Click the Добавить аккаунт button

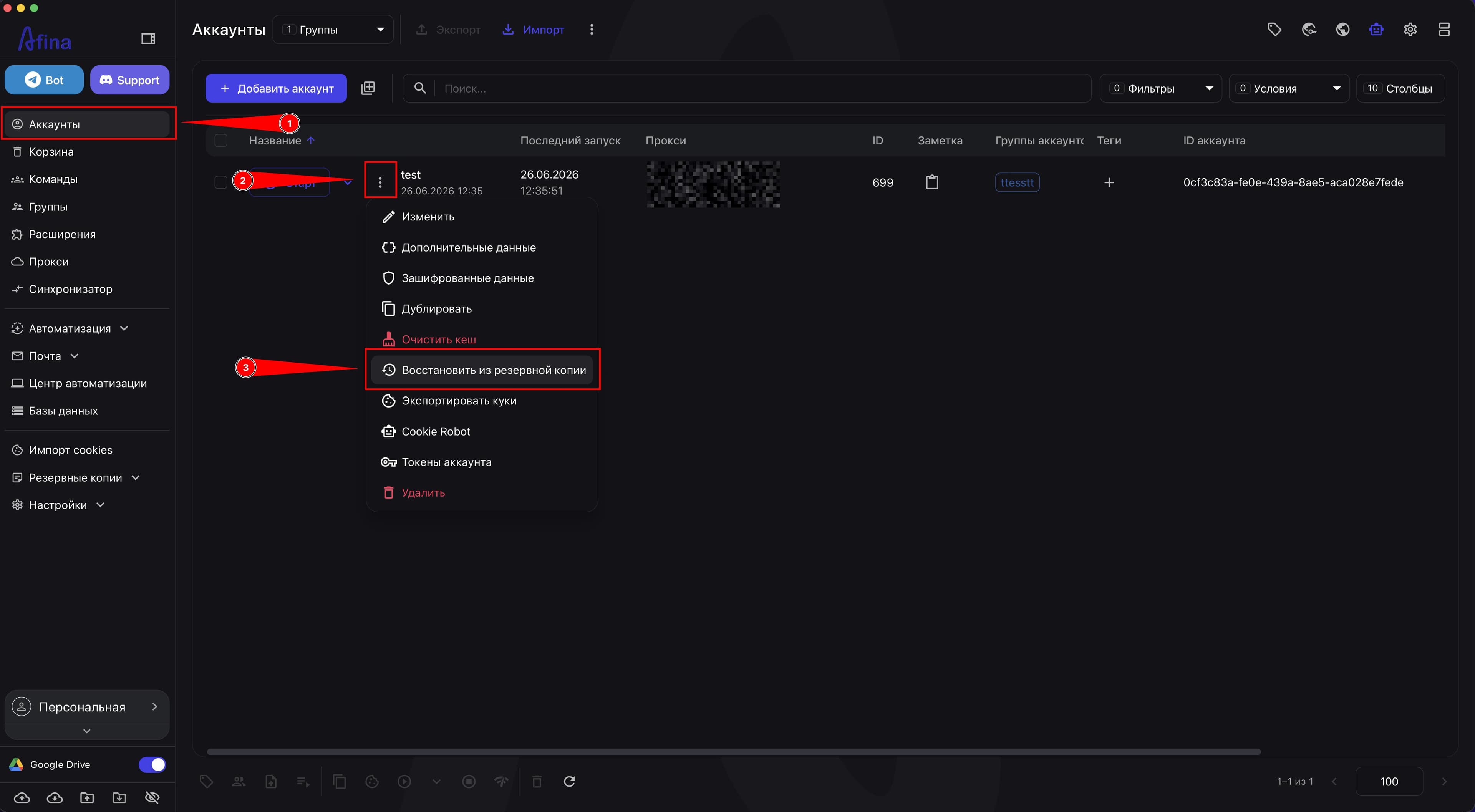tap(276, 88)
